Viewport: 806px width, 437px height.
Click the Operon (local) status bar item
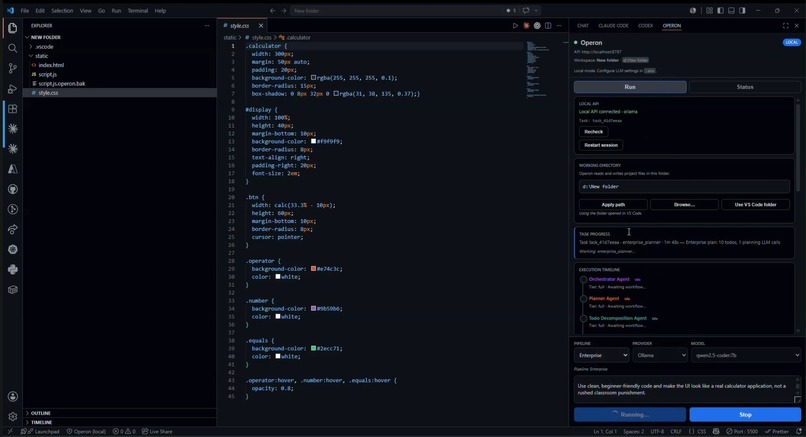point(86,431)
